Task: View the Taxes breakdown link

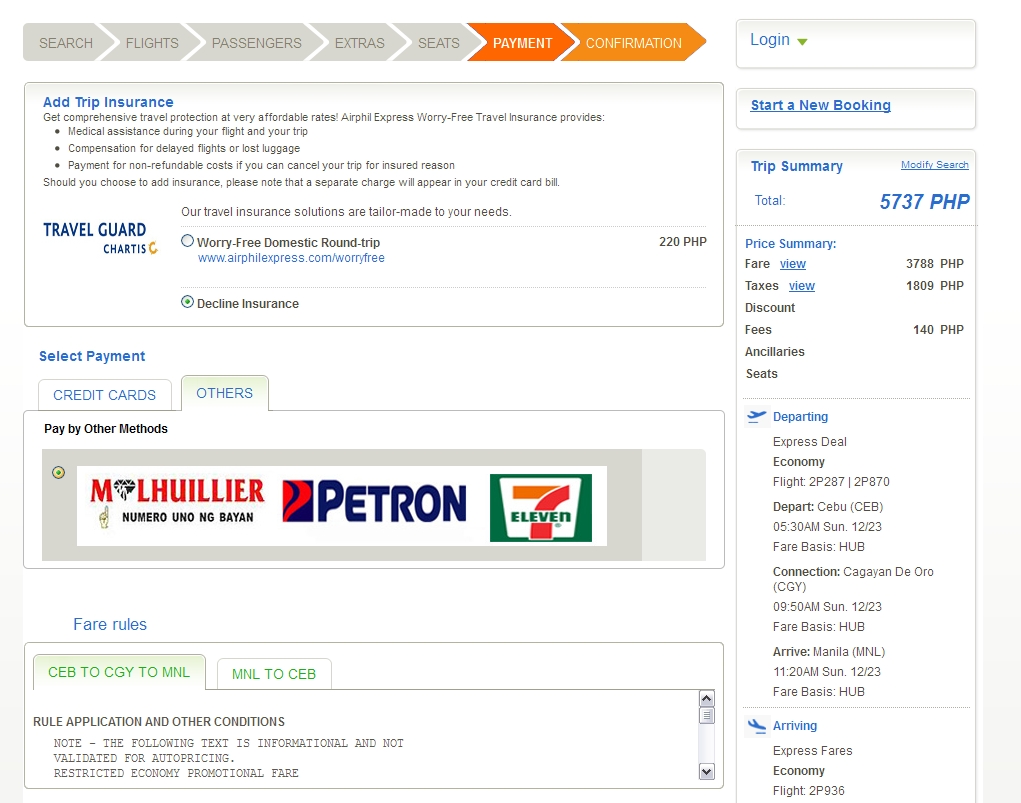Action: (802, 286)
